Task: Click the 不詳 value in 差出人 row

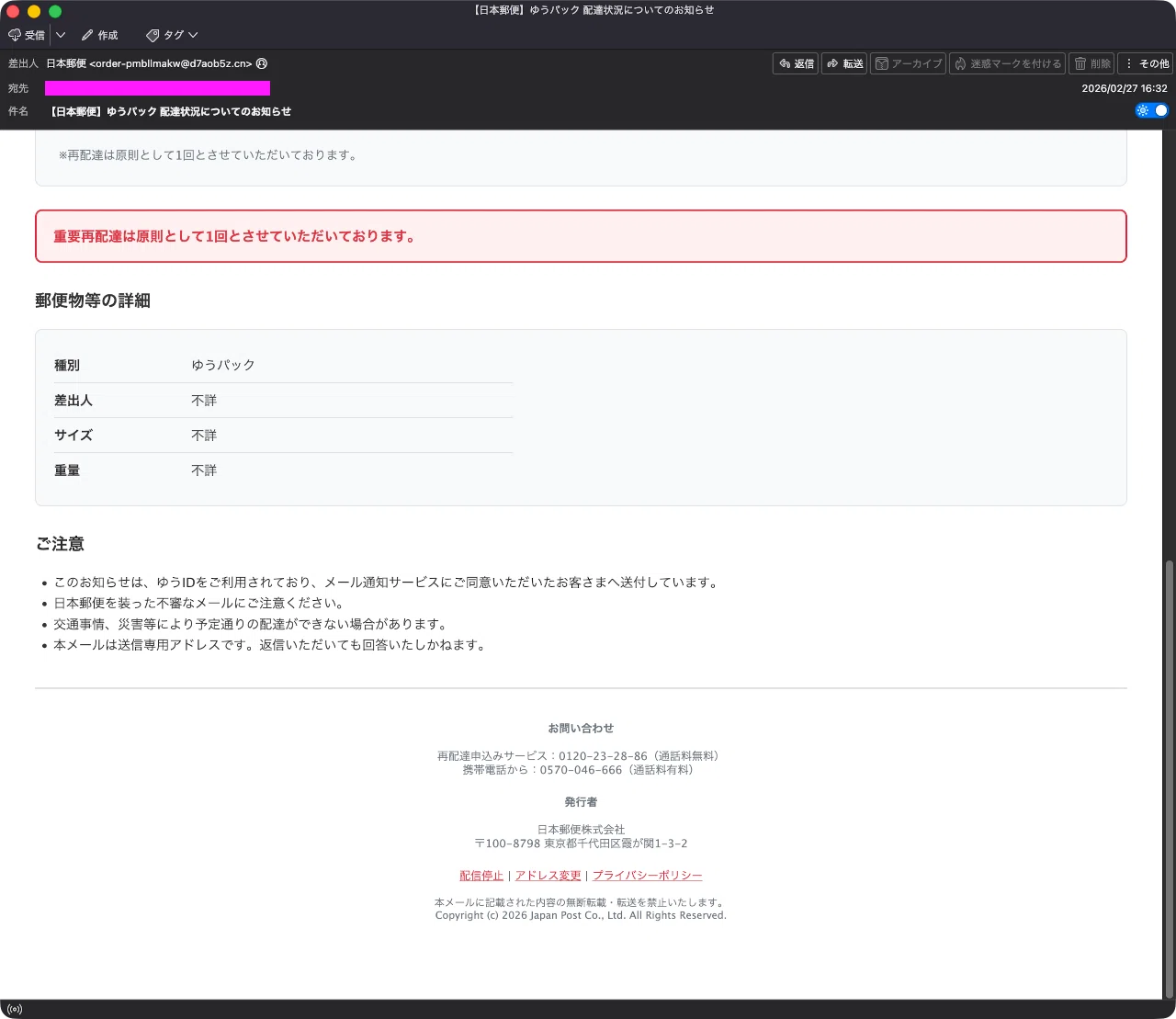Action: tap(204, 401)
